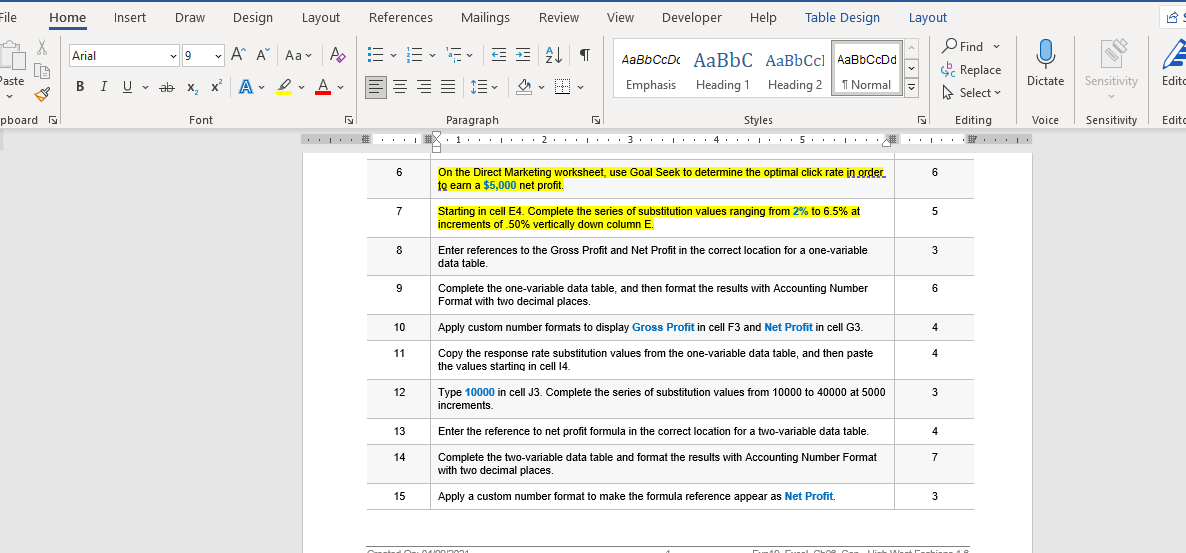This screenshot has width=1186, height=553.
Task: Select the Normal style
Action: [866, 69]
